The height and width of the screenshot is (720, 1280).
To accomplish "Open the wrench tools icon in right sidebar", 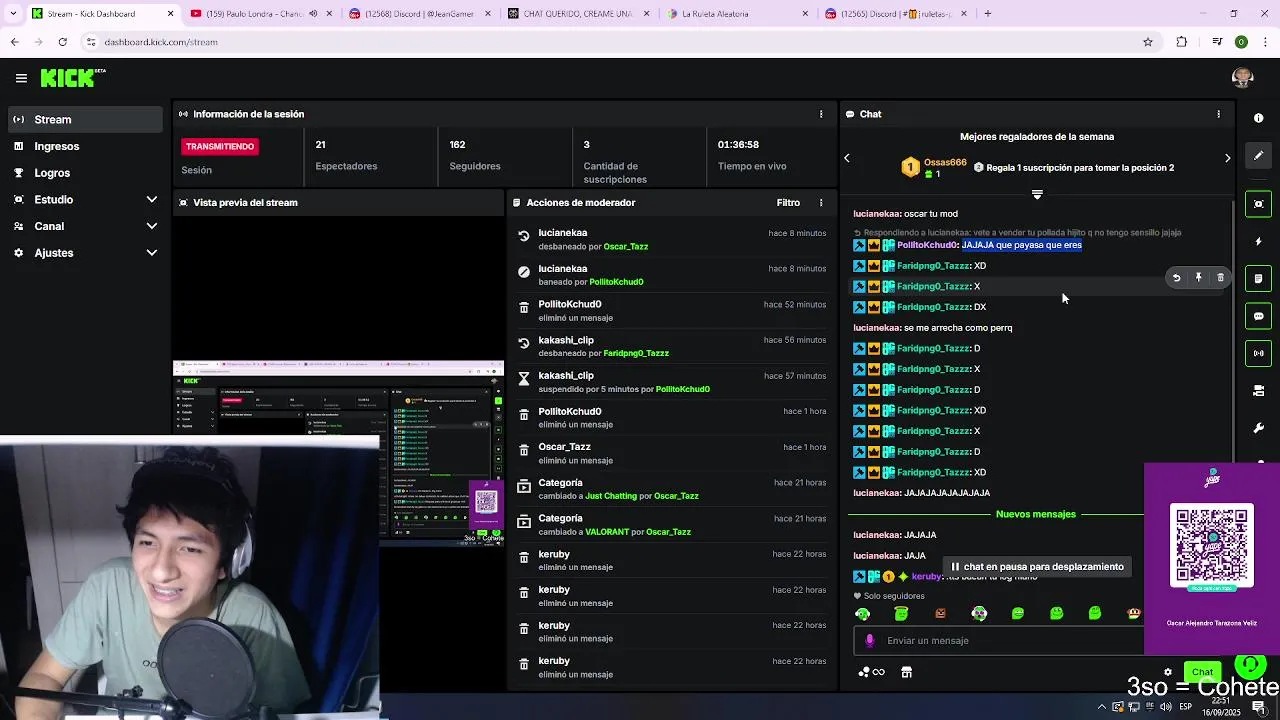I will [1258, 428].
